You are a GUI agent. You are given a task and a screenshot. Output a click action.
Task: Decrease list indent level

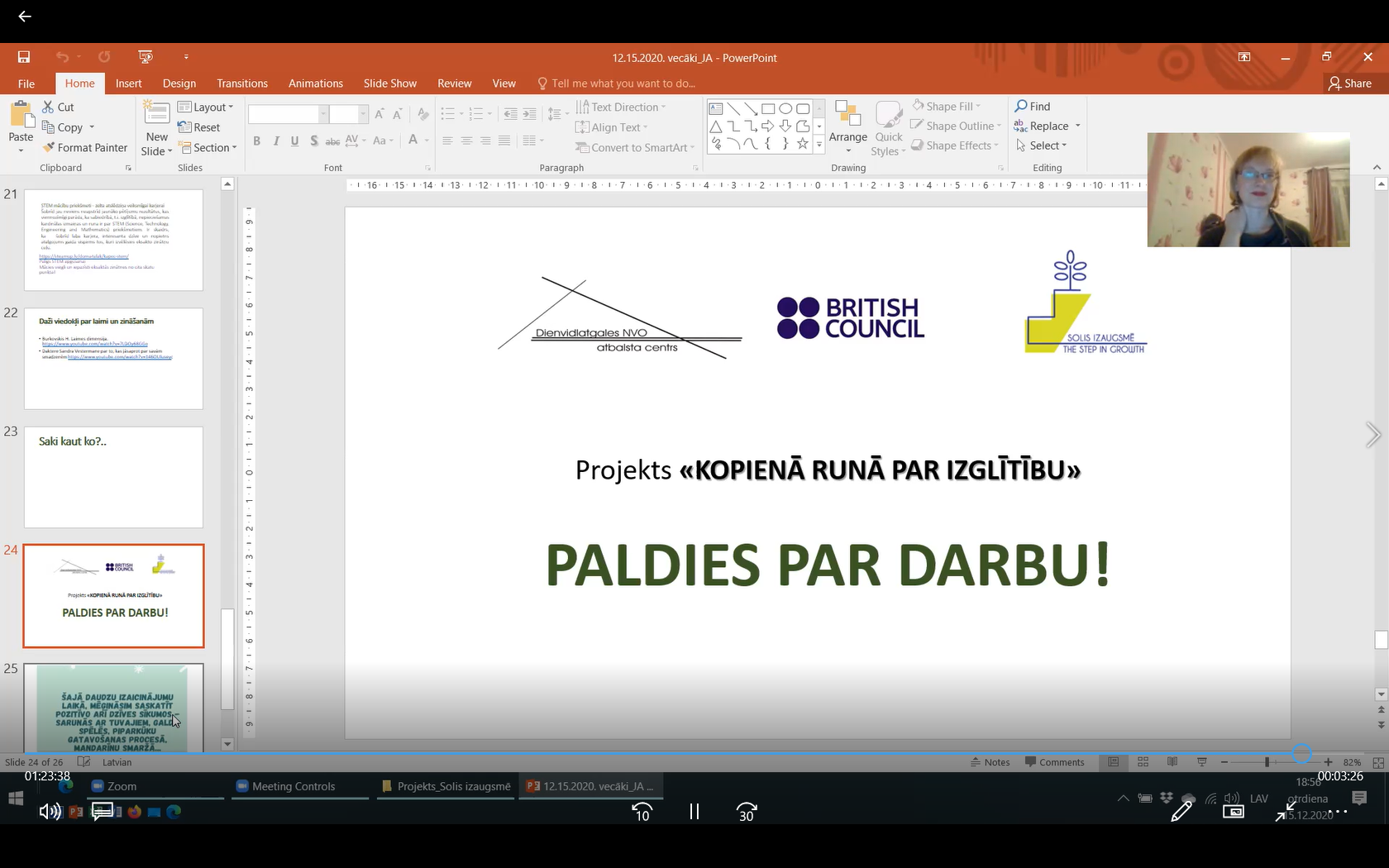click(510, 114)
